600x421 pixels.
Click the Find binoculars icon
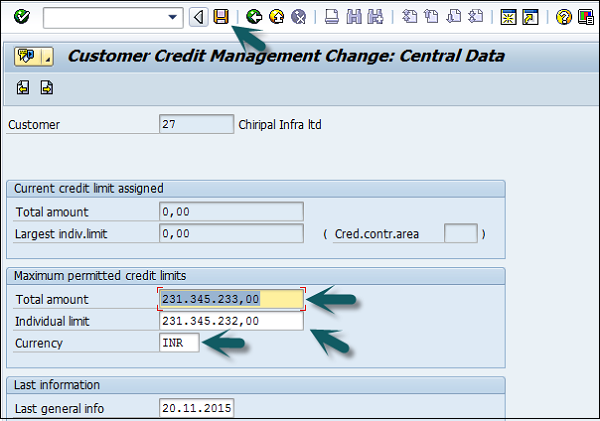point(354,17)
